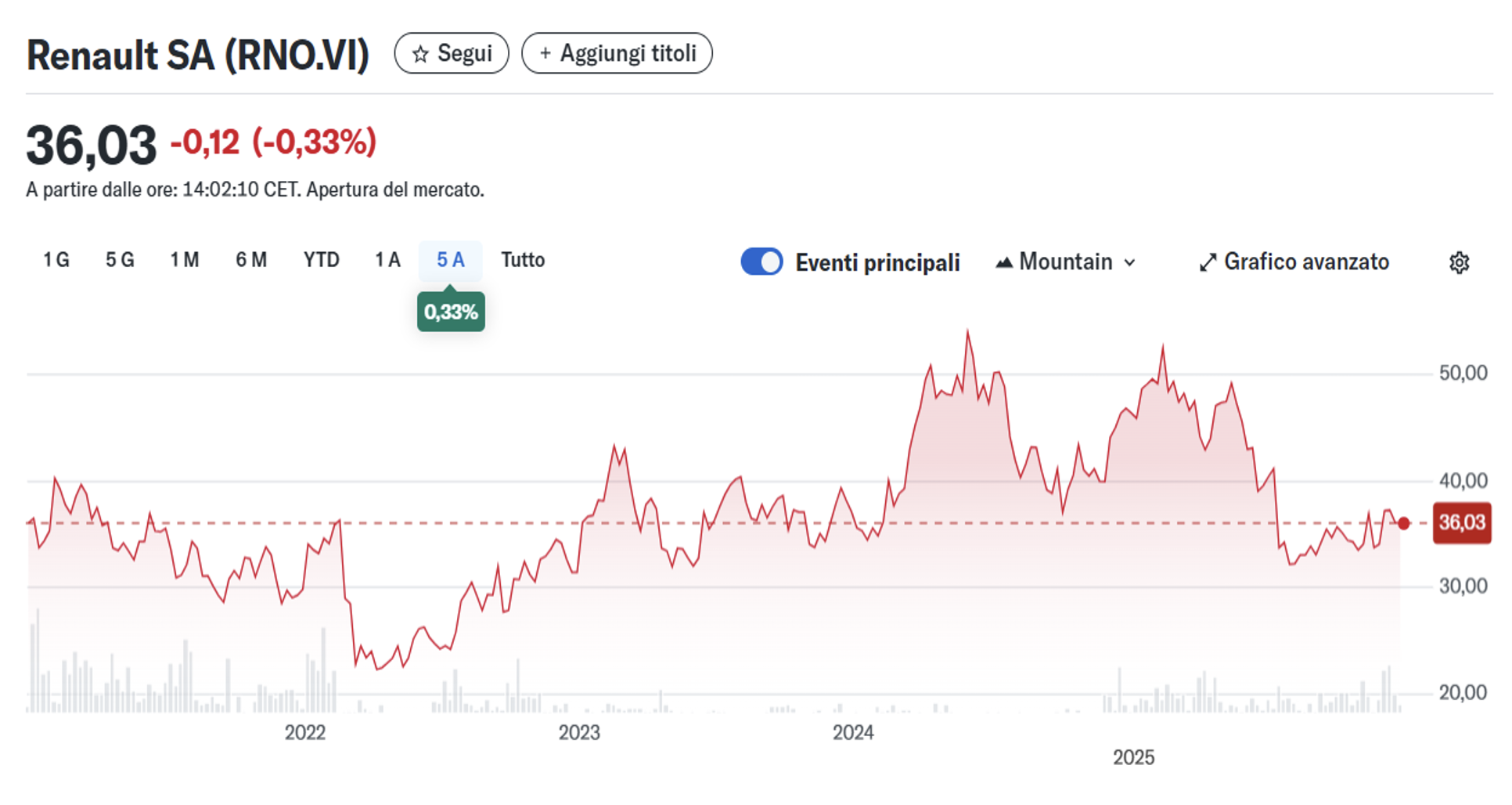Toggle the Eventi principali switch
Image resolution: width=1512 pixels, height=805 pixels.
[x=761, y=262]
